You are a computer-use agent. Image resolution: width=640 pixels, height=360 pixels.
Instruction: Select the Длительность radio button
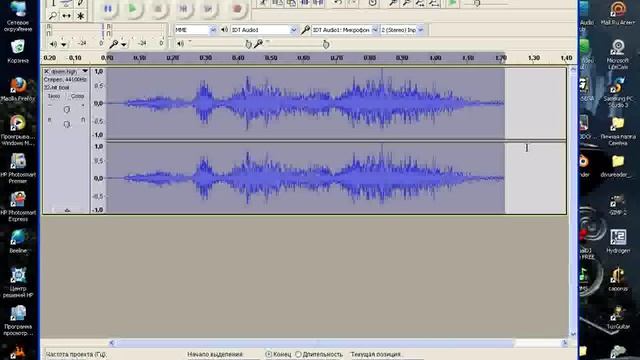click(x=298, y=354)
